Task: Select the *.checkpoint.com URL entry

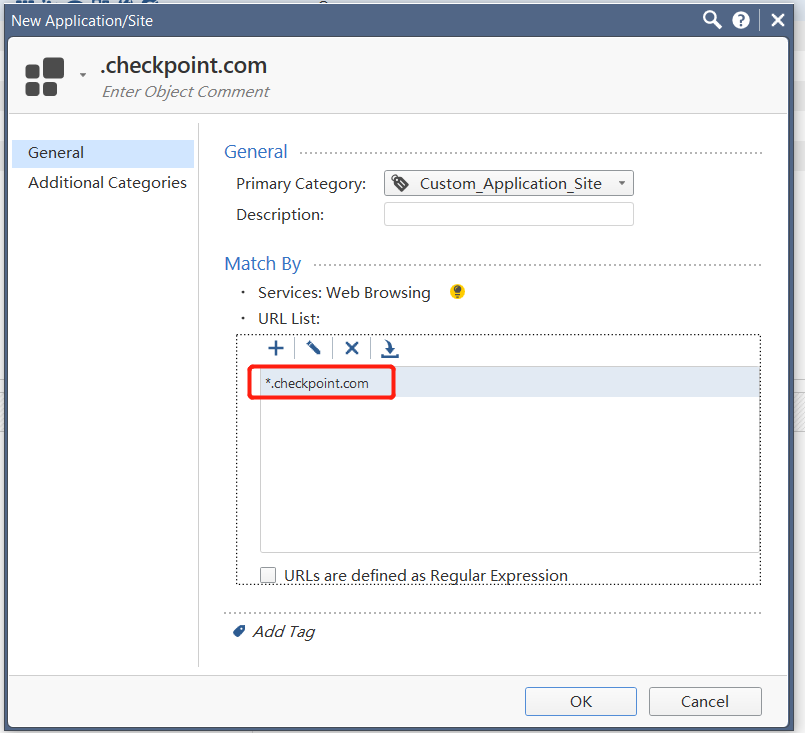Action: tap(317, 383)
